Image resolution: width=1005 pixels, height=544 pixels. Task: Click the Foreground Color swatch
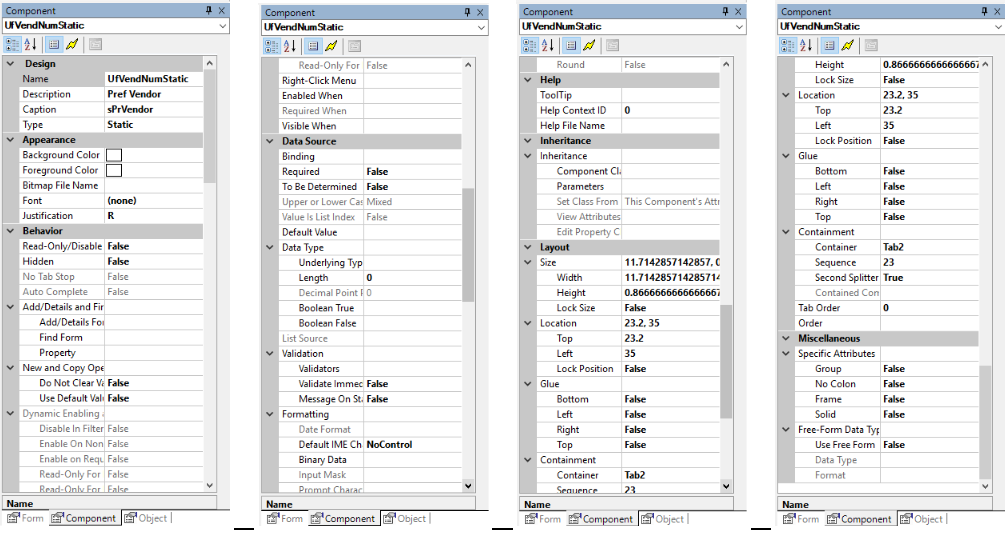[x=114, y=170]
